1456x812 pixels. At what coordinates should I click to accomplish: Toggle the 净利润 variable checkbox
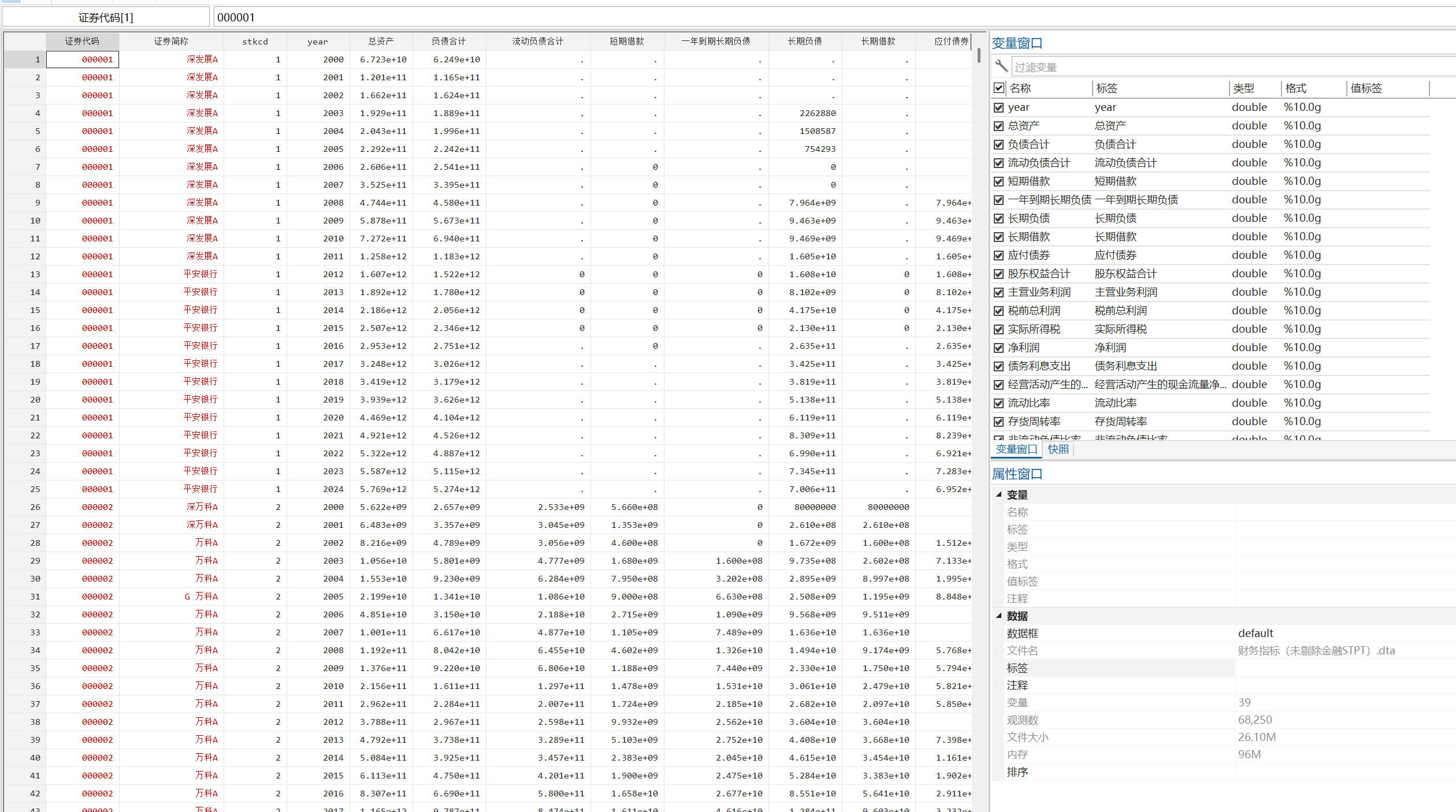click(x=999, y=348)
